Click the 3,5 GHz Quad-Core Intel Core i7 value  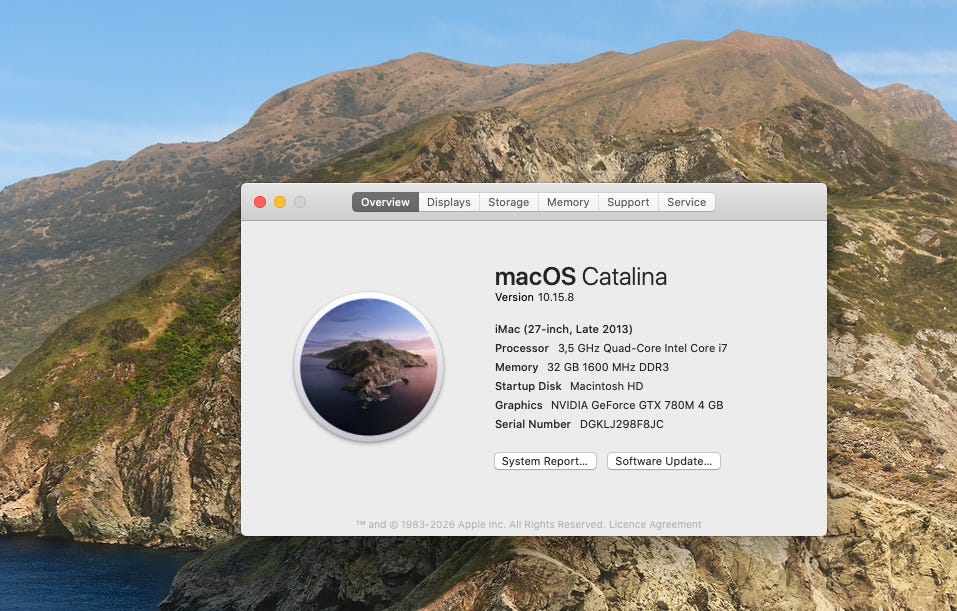click(643, 348)
